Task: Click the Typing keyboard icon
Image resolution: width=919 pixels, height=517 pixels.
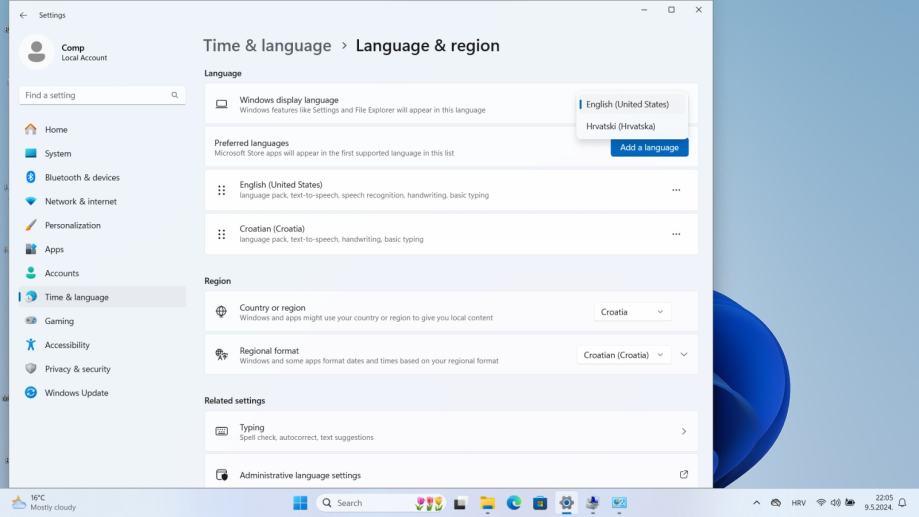Action: (222, 431)
